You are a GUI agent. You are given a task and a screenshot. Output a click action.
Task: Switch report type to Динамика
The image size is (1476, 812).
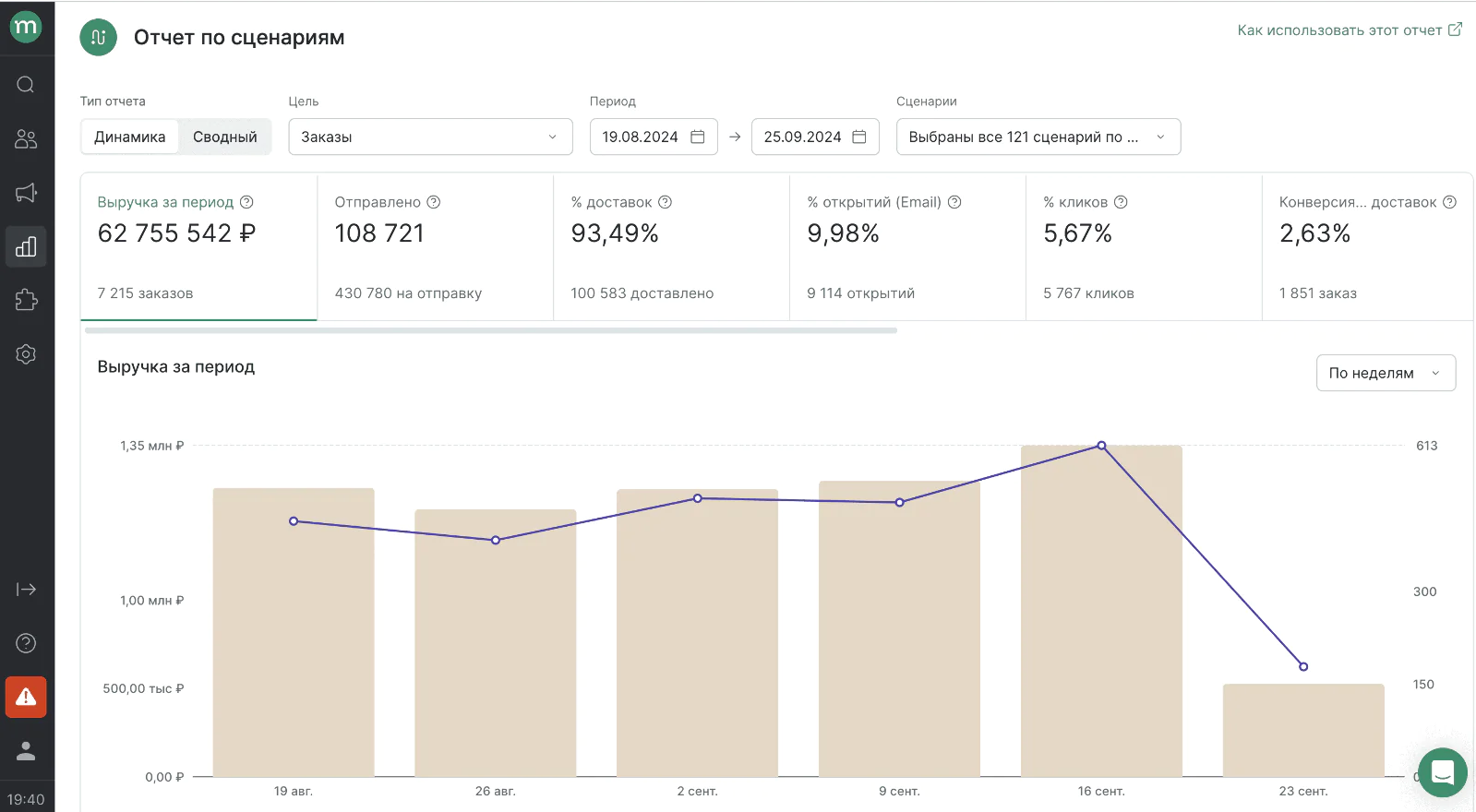click(x=130, y=137)
